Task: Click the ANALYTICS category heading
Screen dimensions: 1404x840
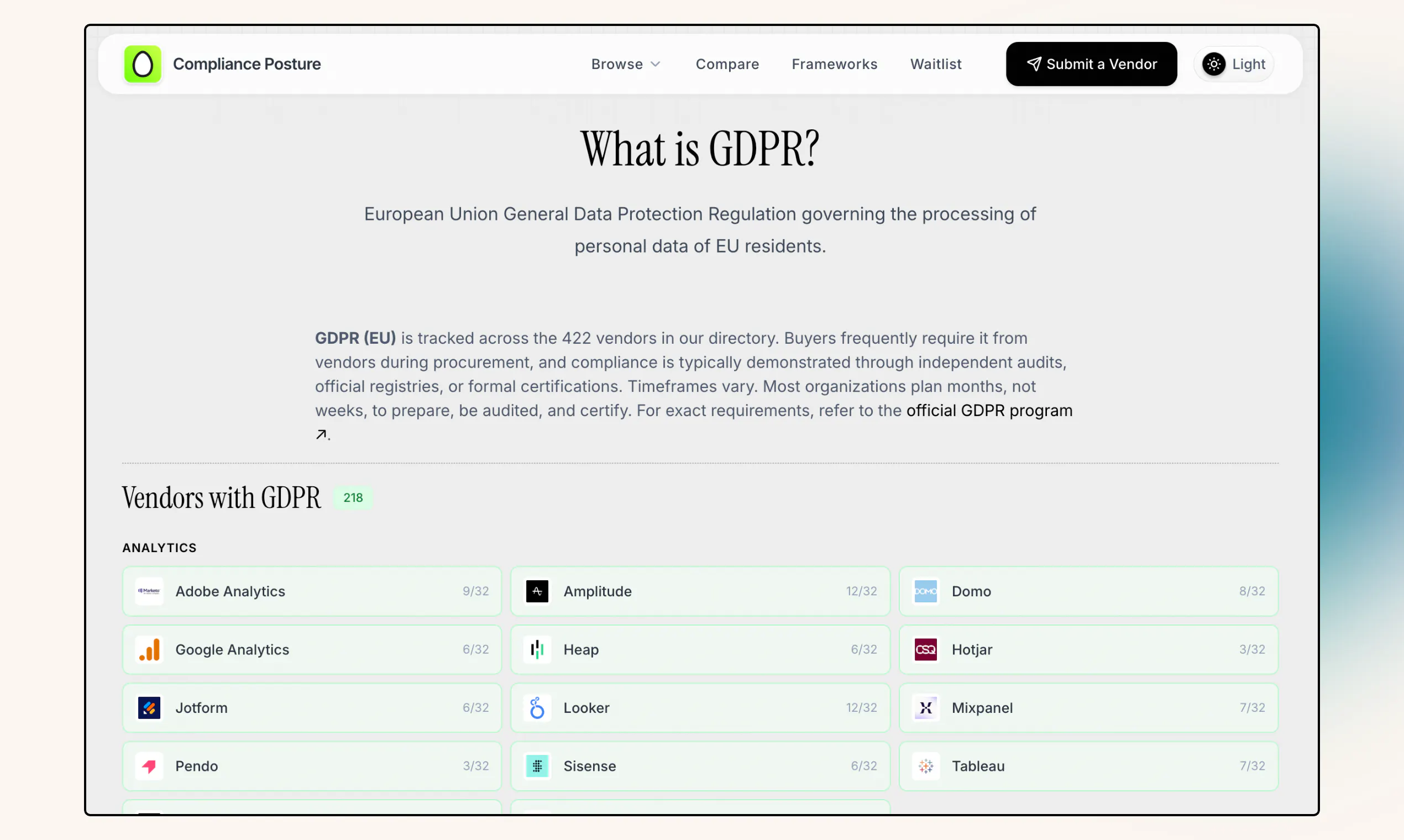Action: [x=160, y=547]
